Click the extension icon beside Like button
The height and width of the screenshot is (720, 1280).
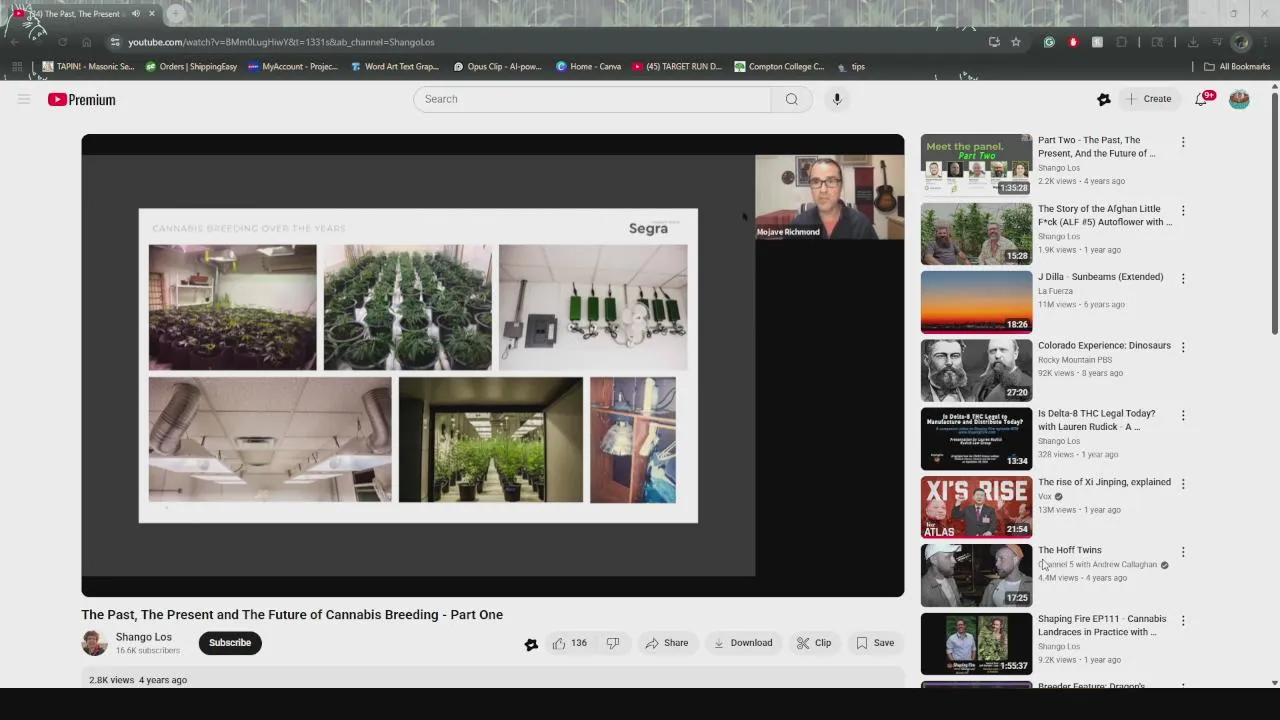531,644
